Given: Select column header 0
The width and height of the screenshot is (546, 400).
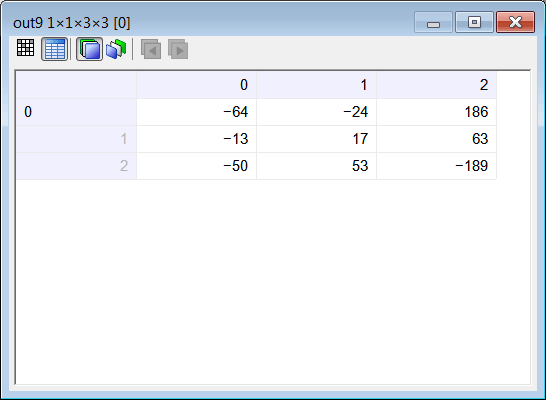Looking at the screenshot, I should point(196,85).
